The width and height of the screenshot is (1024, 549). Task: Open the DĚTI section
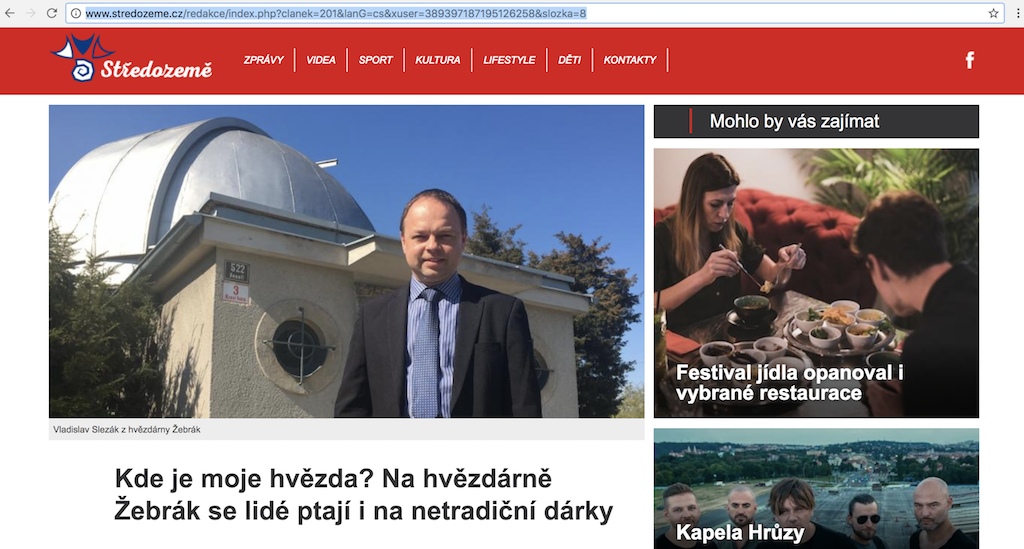point(569,60)
